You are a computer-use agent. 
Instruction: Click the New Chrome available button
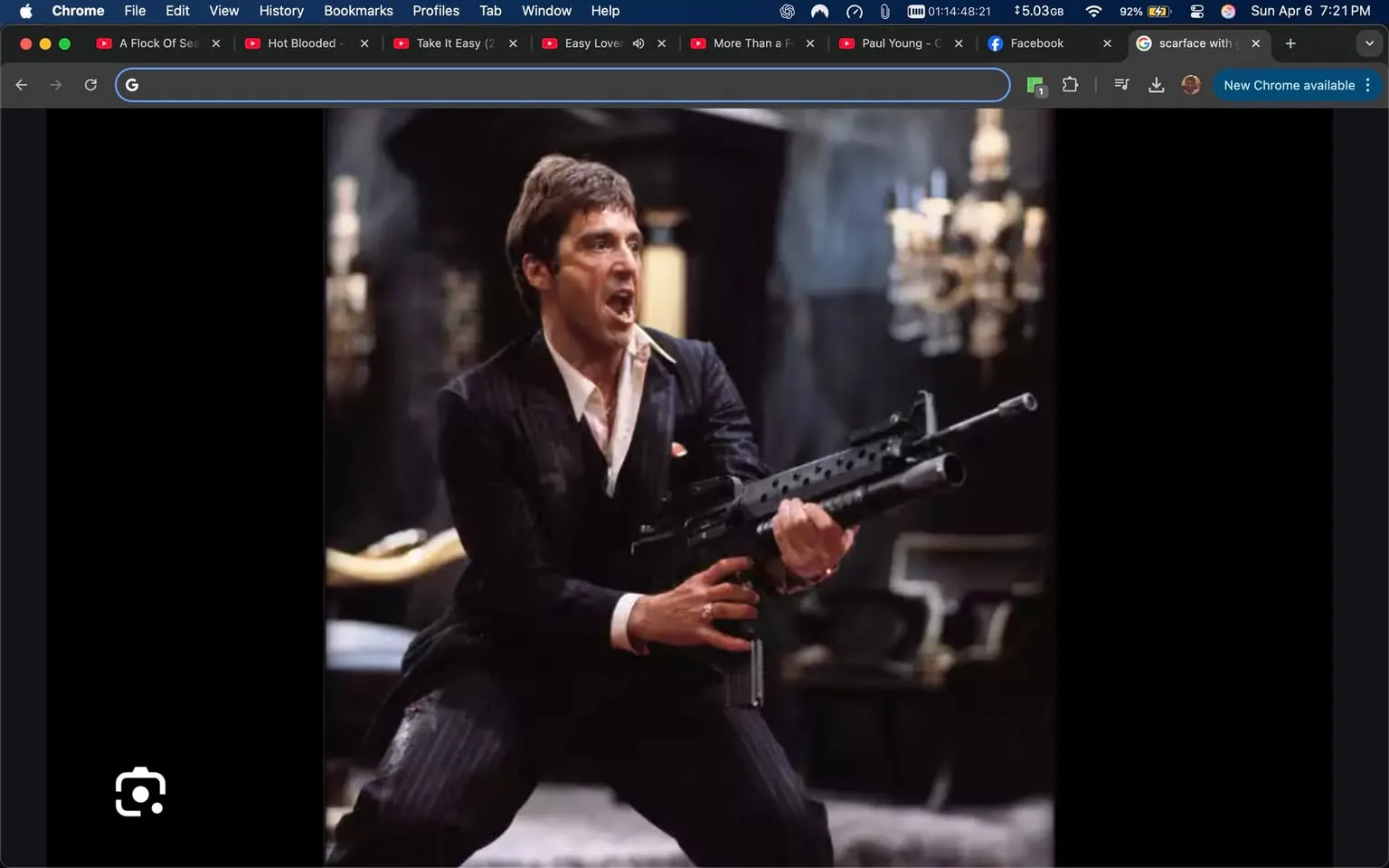(1288, 84)
